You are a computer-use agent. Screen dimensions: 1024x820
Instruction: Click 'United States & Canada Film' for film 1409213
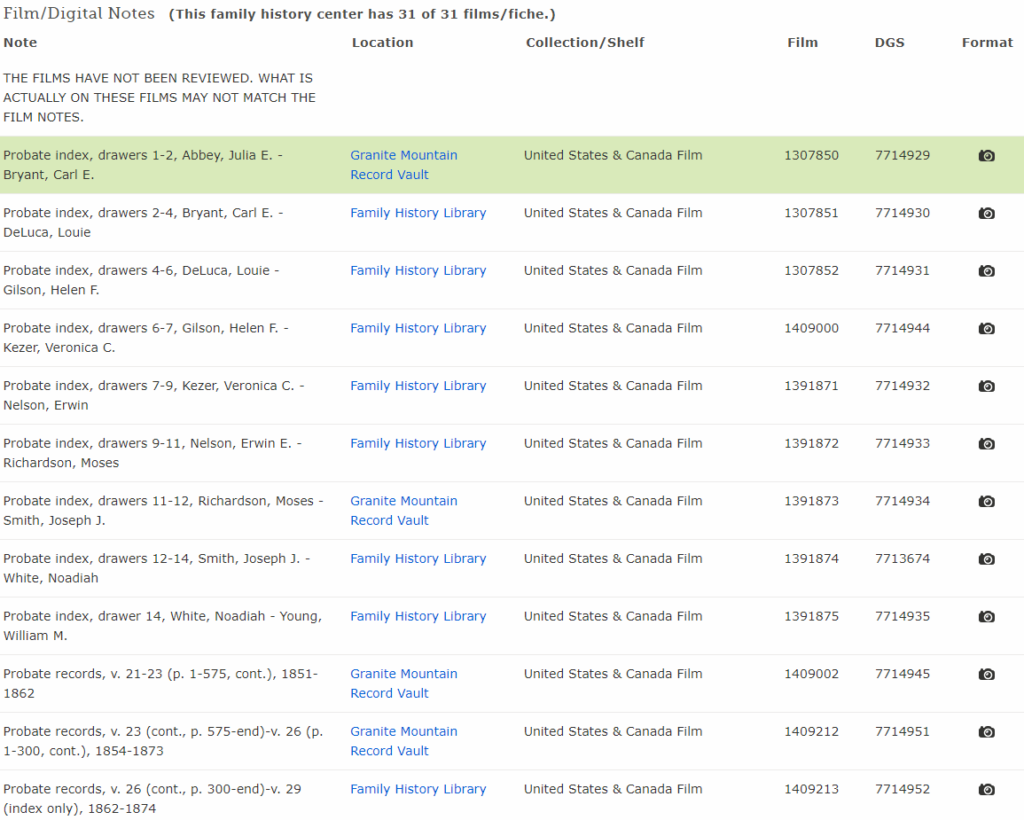[x=613, y=789]
